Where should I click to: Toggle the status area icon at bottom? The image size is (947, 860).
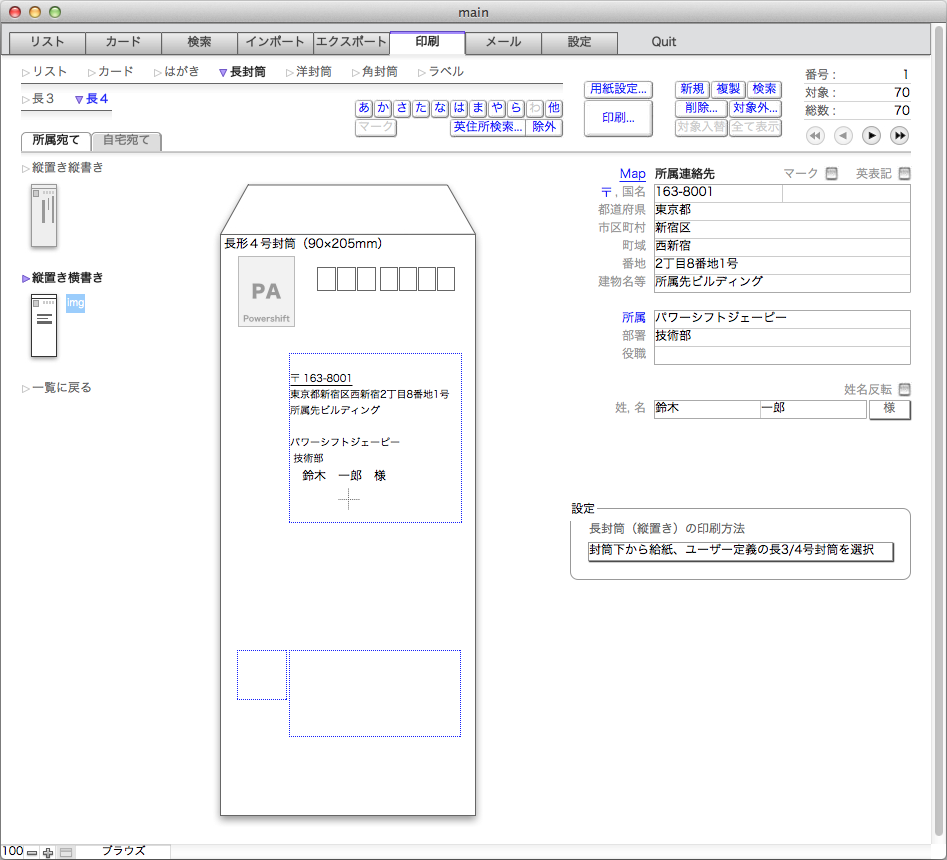(66, 852)
